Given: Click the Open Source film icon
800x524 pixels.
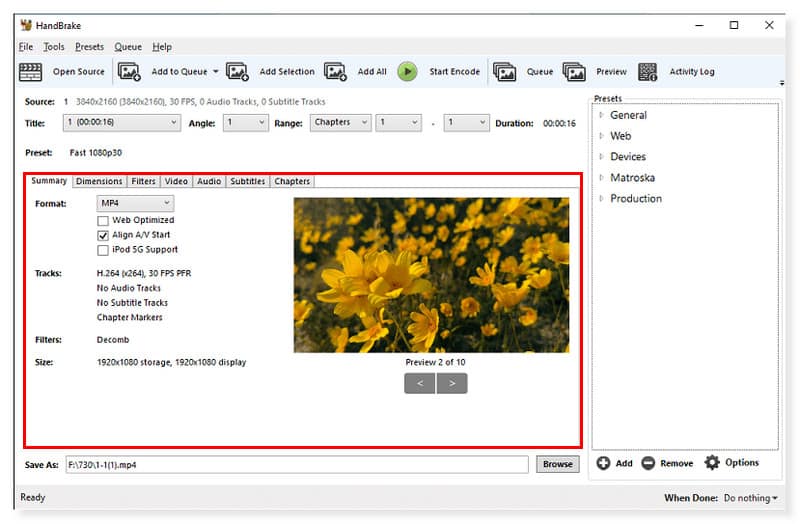Looking at the screenshot, I should pos(31,72).
